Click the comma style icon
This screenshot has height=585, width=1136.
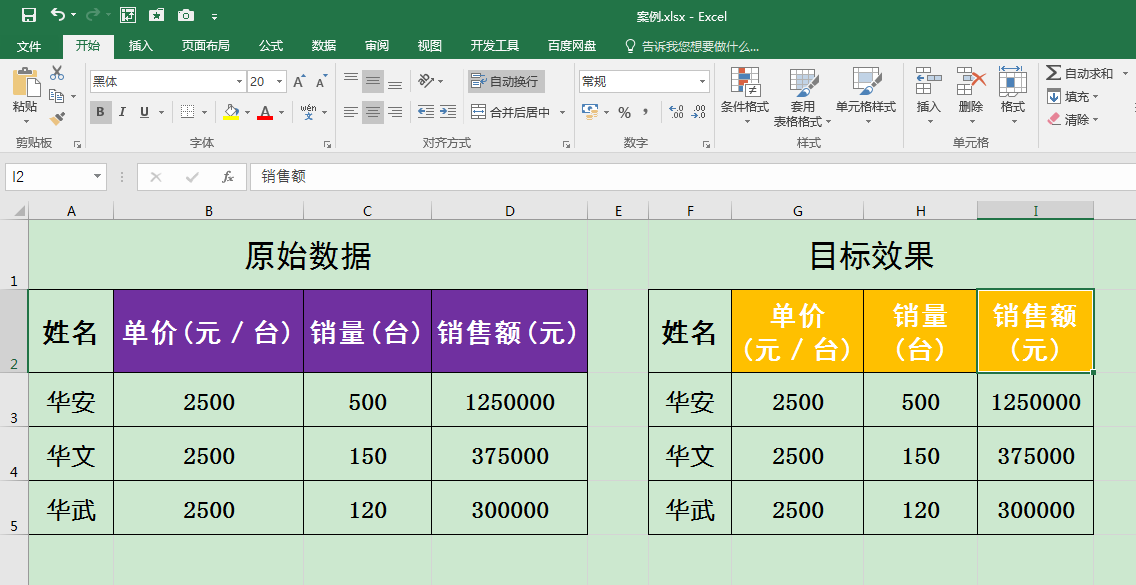(646, 112)
